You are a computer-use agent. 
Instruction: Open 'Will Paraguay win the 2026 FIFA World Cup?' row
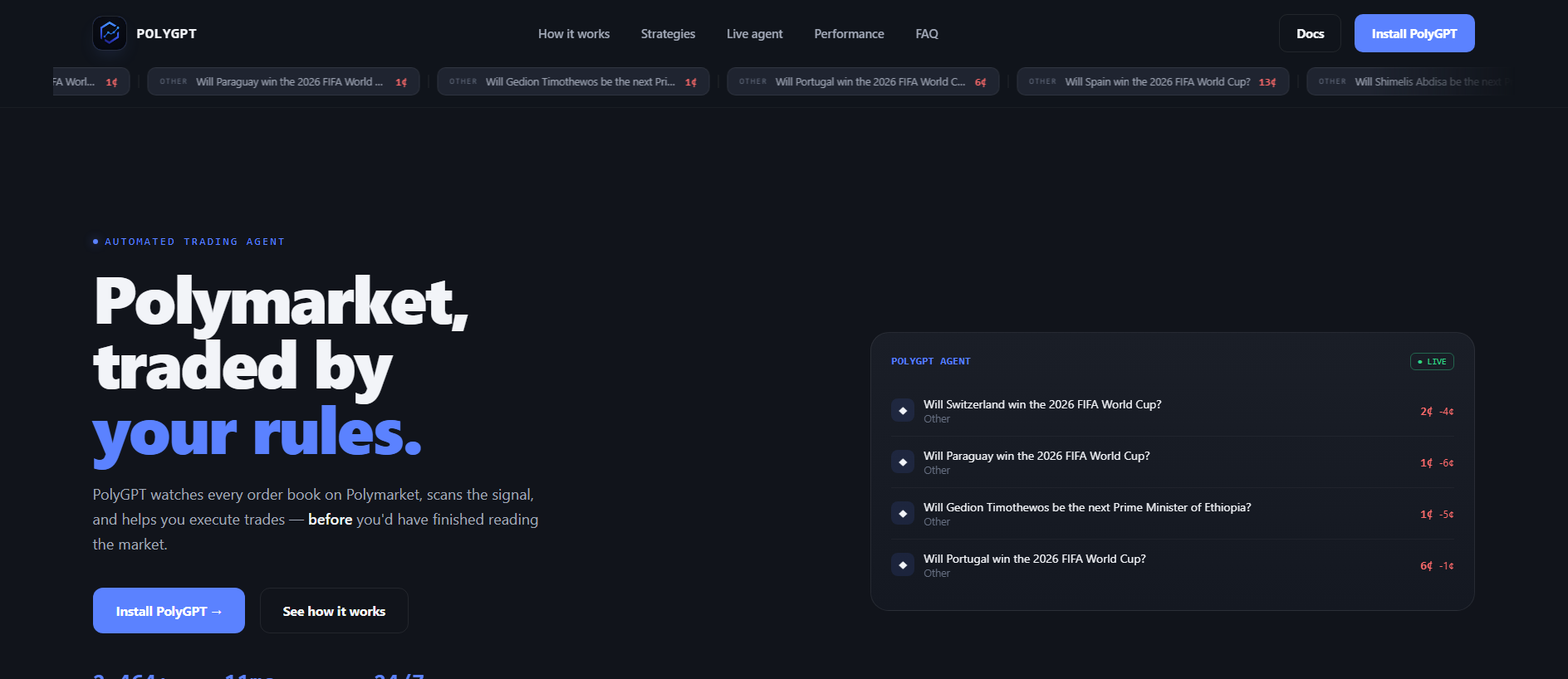1173,462
